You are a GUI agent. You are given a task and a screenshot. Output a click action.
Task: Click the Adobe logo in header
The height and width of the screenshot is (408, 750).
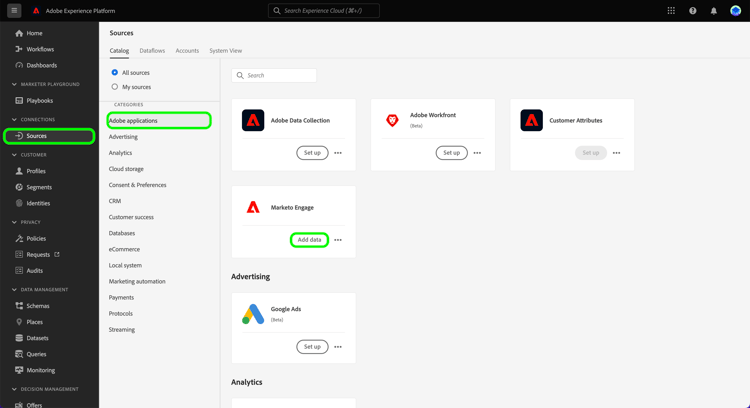[x=36, y=11]
